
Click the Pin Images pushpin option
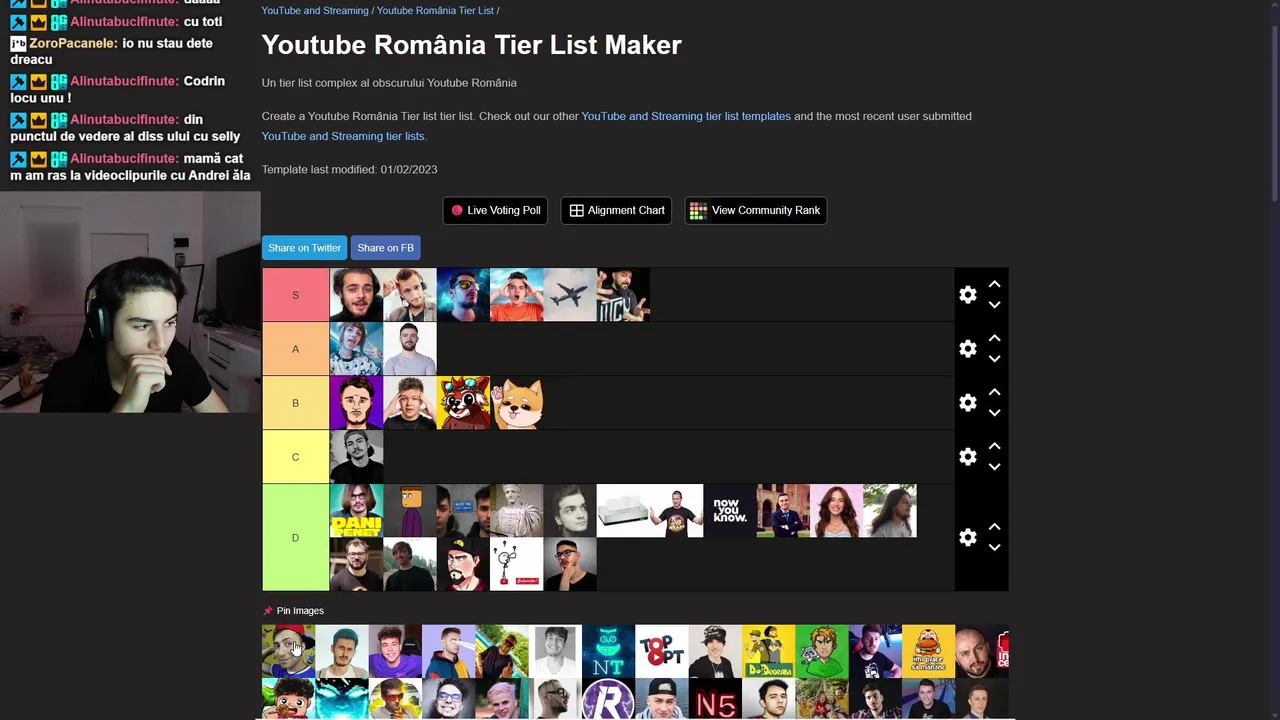(x=293, y=611)
